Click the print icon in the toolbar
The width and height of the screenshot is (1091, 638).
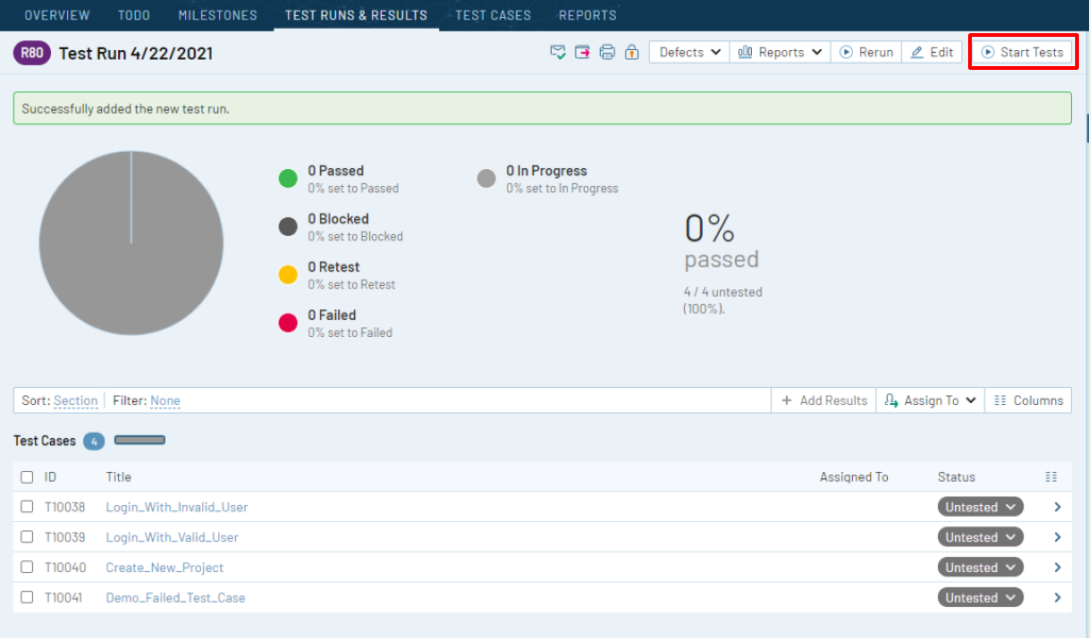coord(607,52)
